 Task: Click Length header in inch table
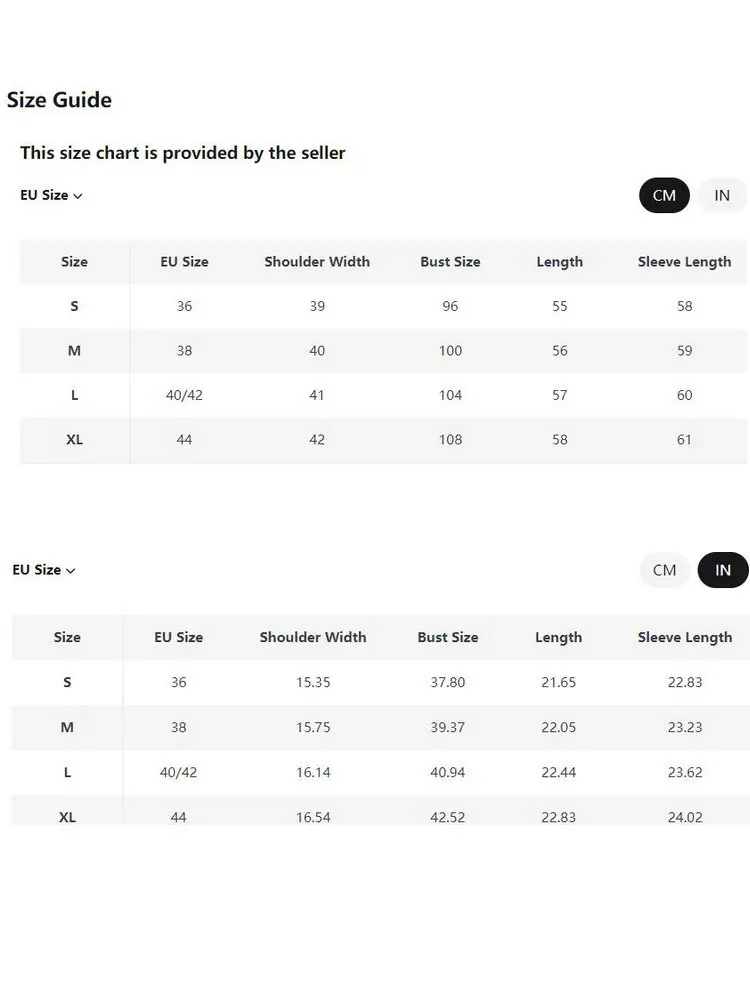pos(558,637)
